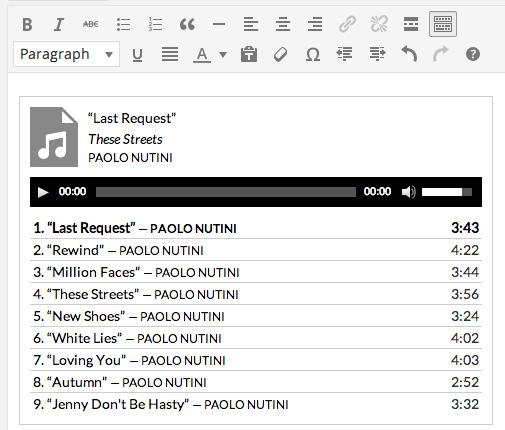Screen dimensions: 505x430
Task: Open keyboard shortcuts help
Action: pyautogui.click(x=473, y=54)
